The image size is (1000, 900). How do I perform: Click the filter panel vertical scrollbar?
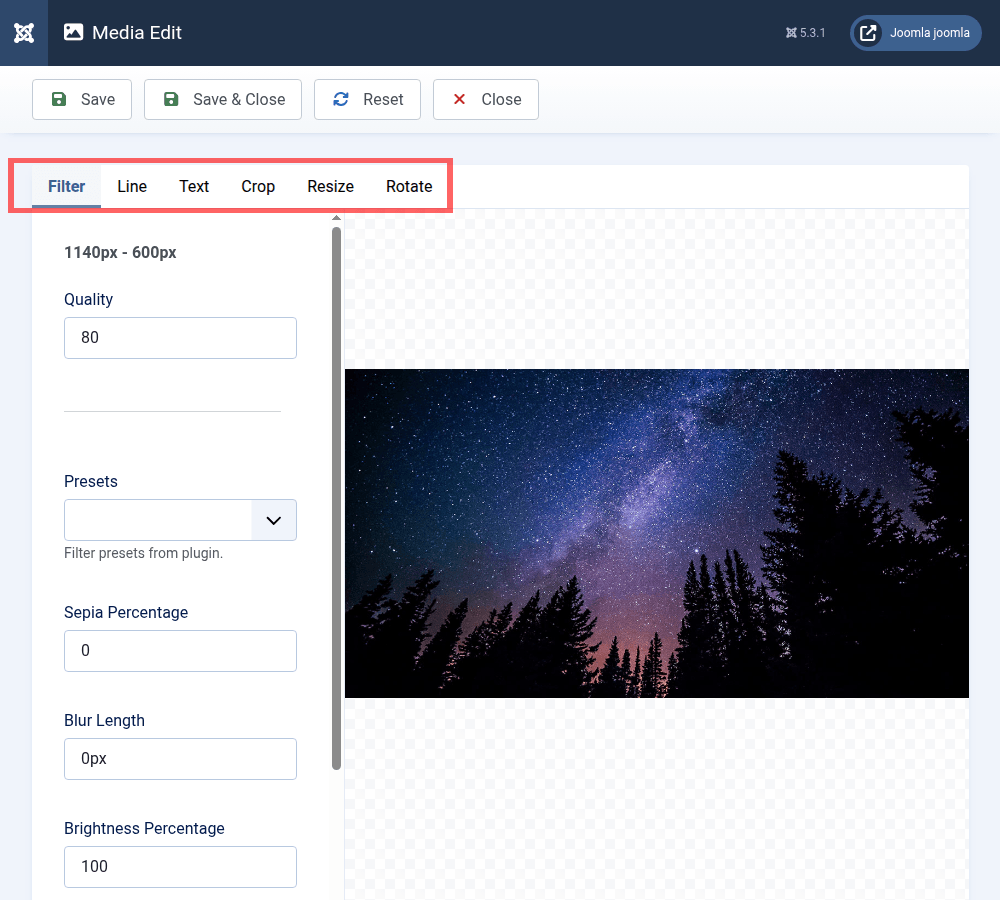[337, 500]
